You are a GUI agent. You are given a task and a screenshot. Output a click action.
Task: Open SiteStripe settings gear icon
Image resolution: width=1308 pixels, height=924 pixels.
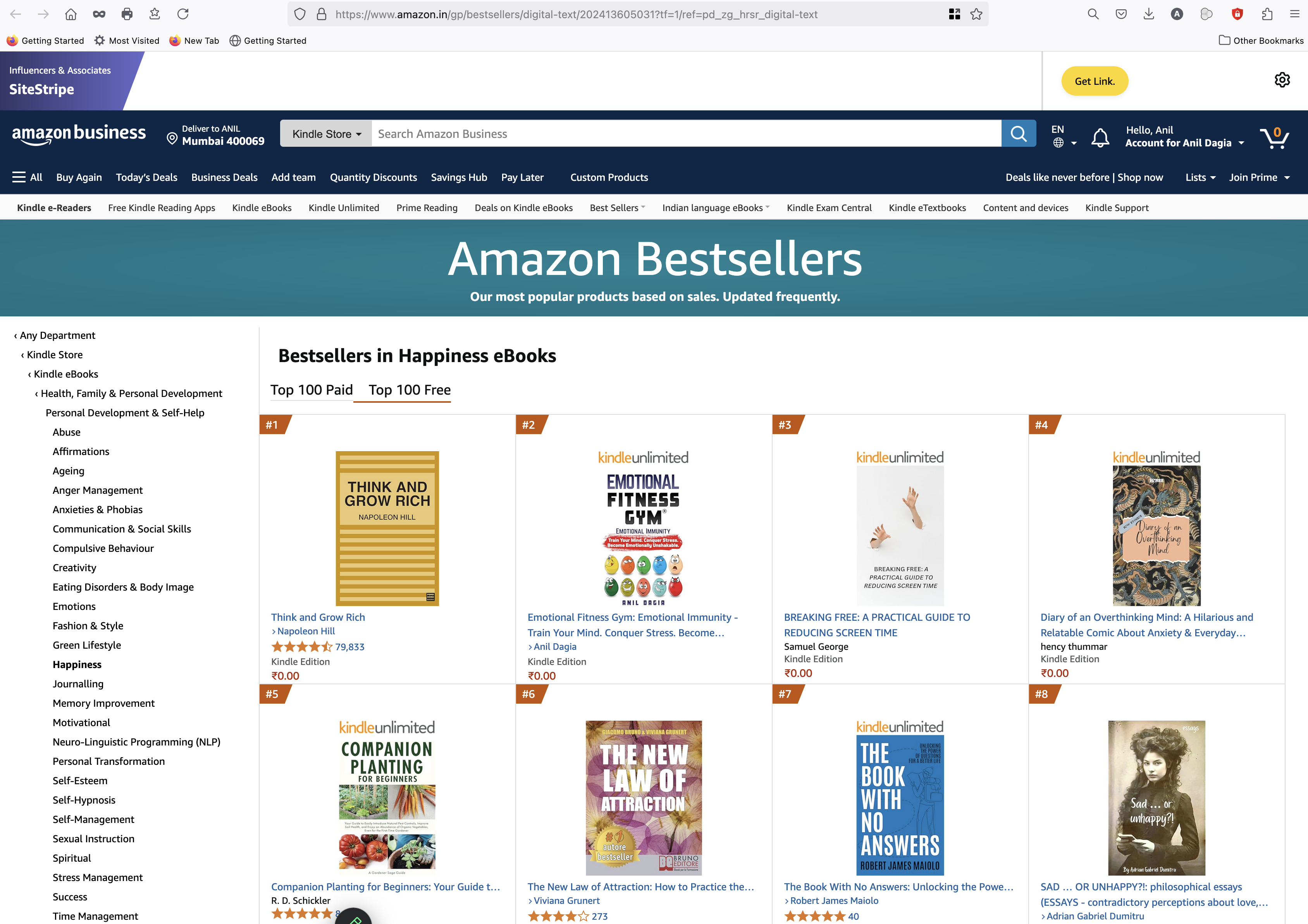pyautogui.click(x=1282, y=80)
